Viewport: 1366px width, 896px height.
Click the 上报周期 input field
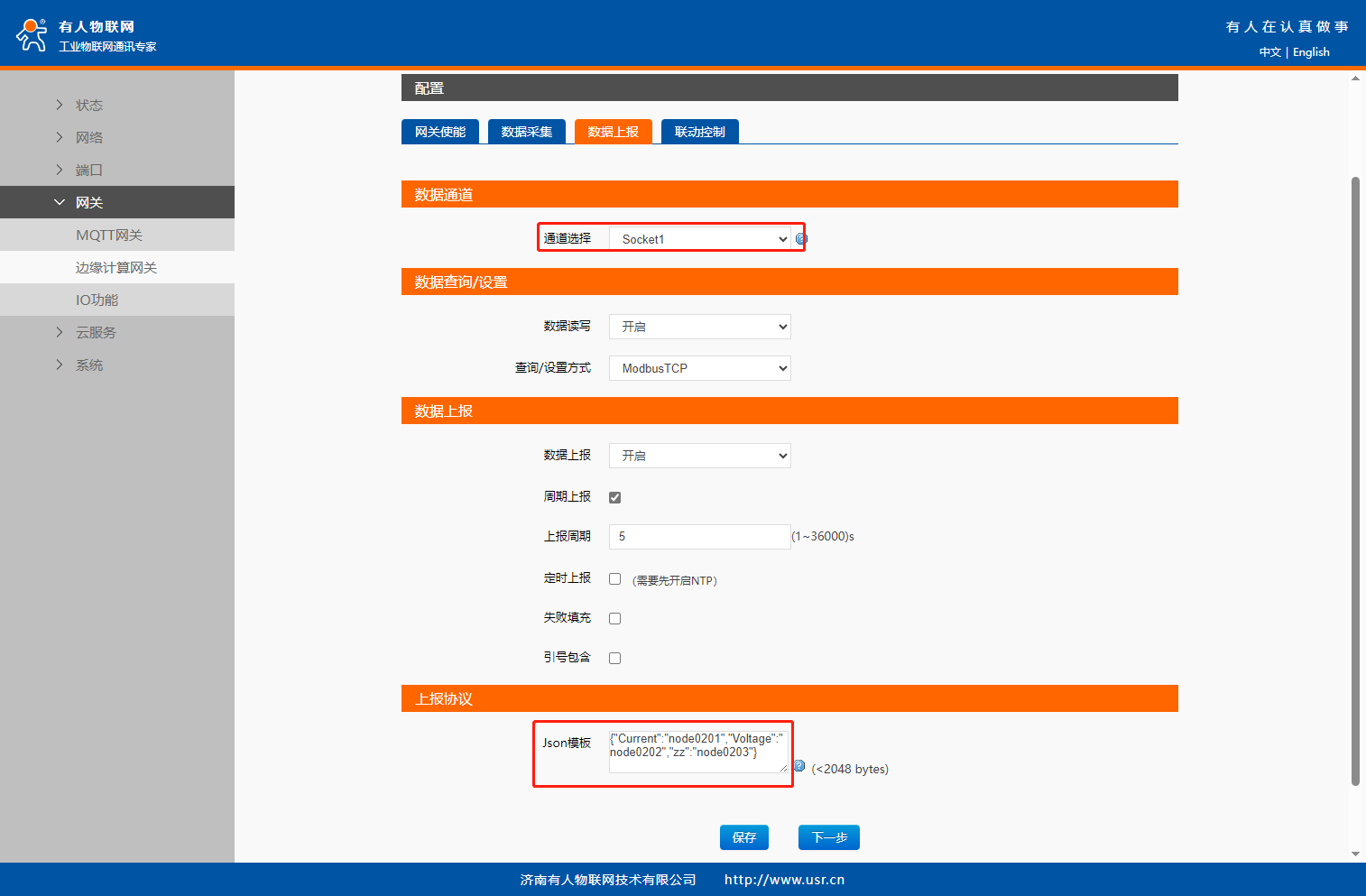click(x=699, y=537)
